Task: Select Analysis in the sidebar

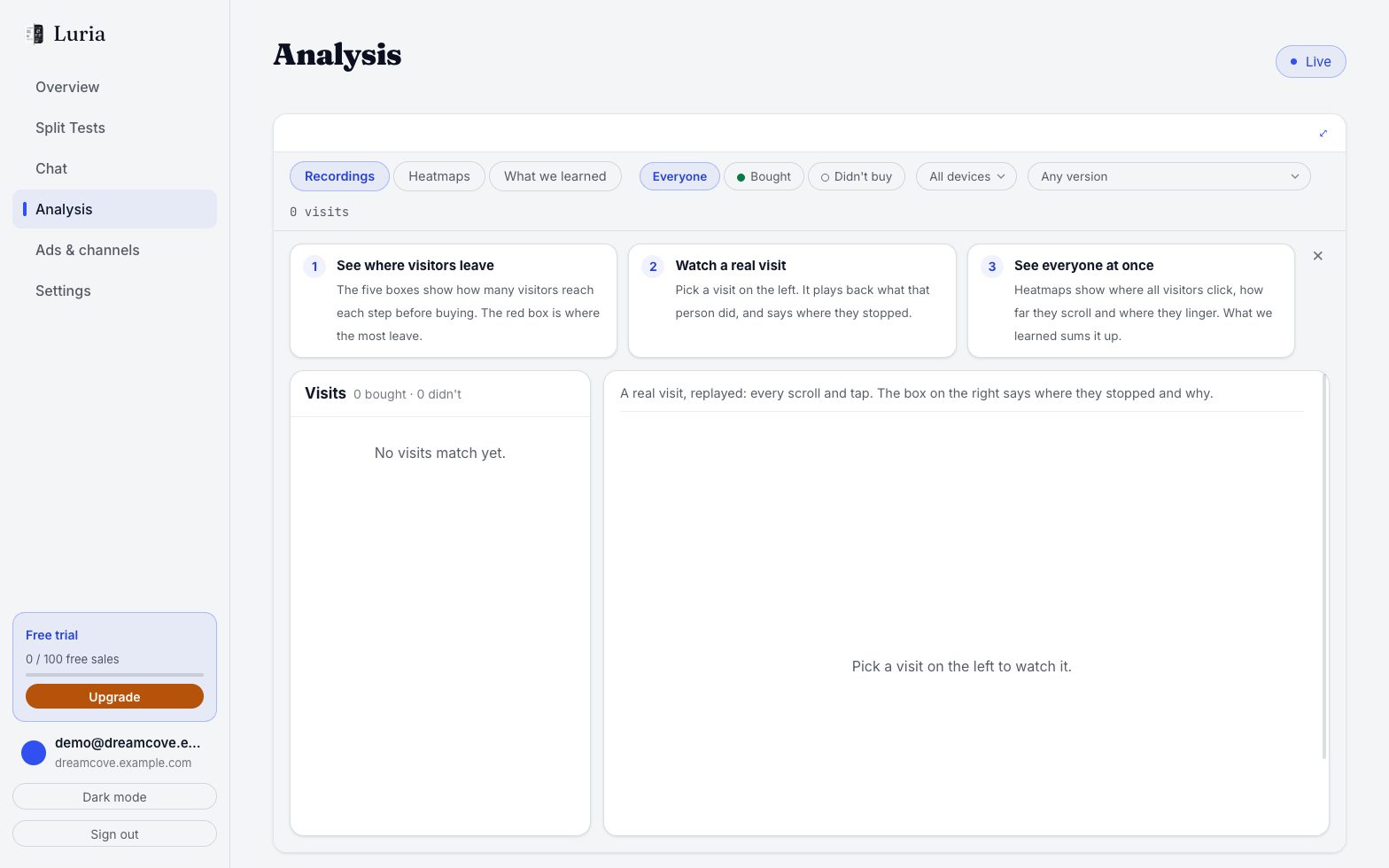Action: coord(114,209)
